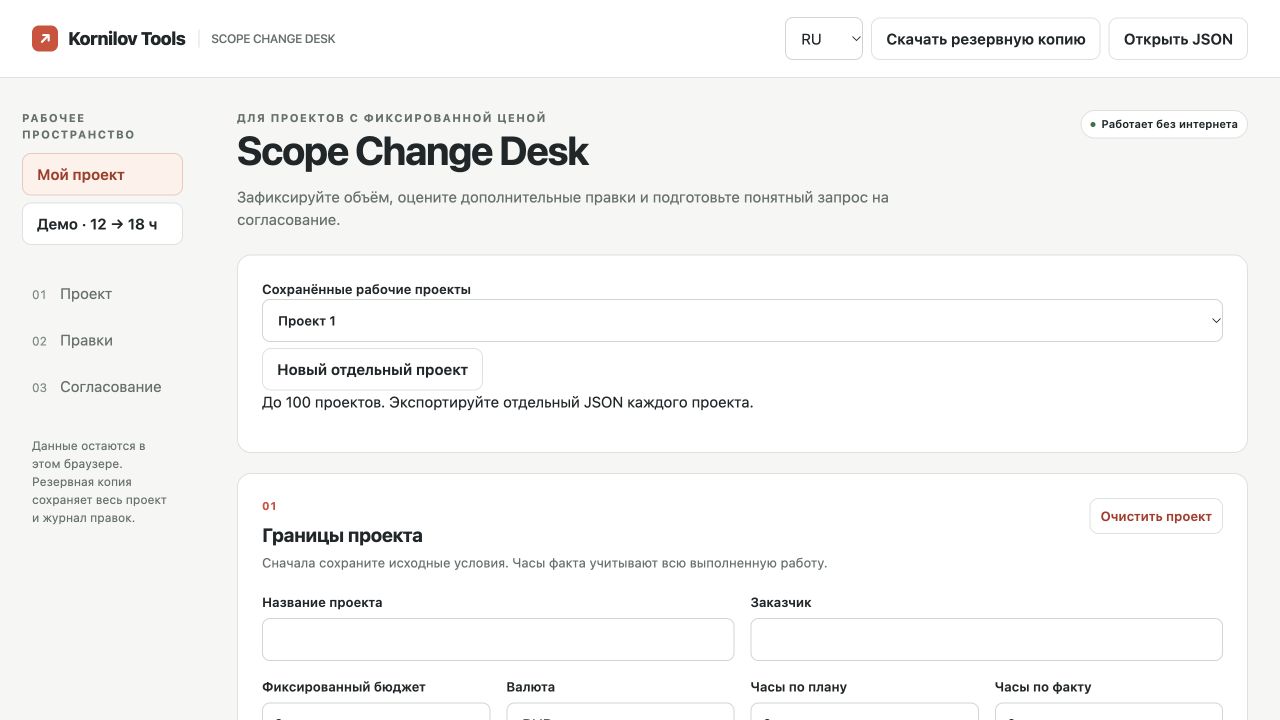The width and height of the screenshot is (1280, 720).
Task: Click the Часы по факту field label
Action: click(x=1043, y=687)
